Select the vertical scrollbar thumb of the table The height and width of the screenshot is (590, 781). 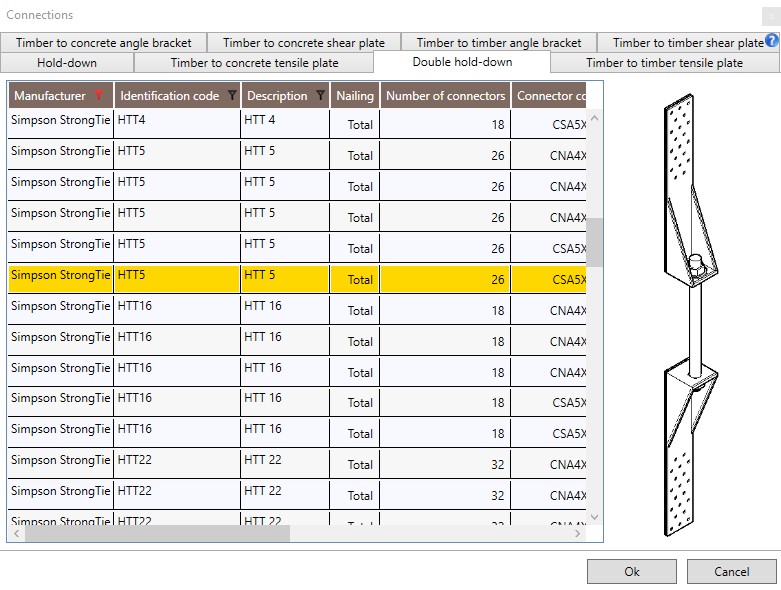point(594,242)
